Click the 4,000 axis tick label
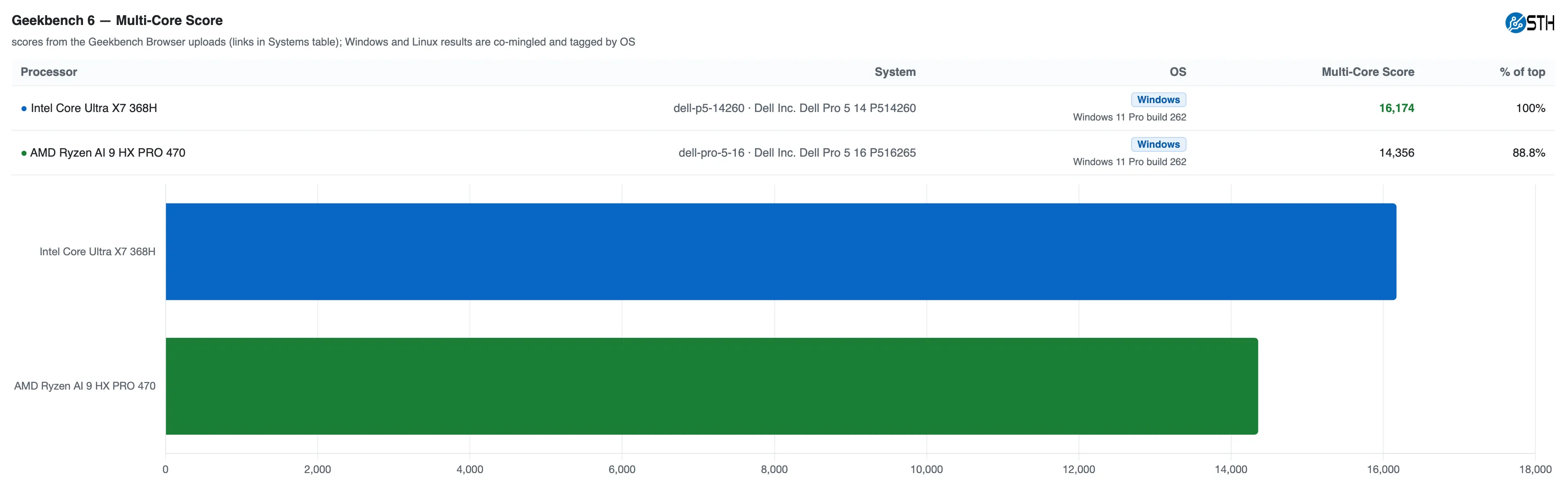 pyautogui.click(x=470, y=469)
